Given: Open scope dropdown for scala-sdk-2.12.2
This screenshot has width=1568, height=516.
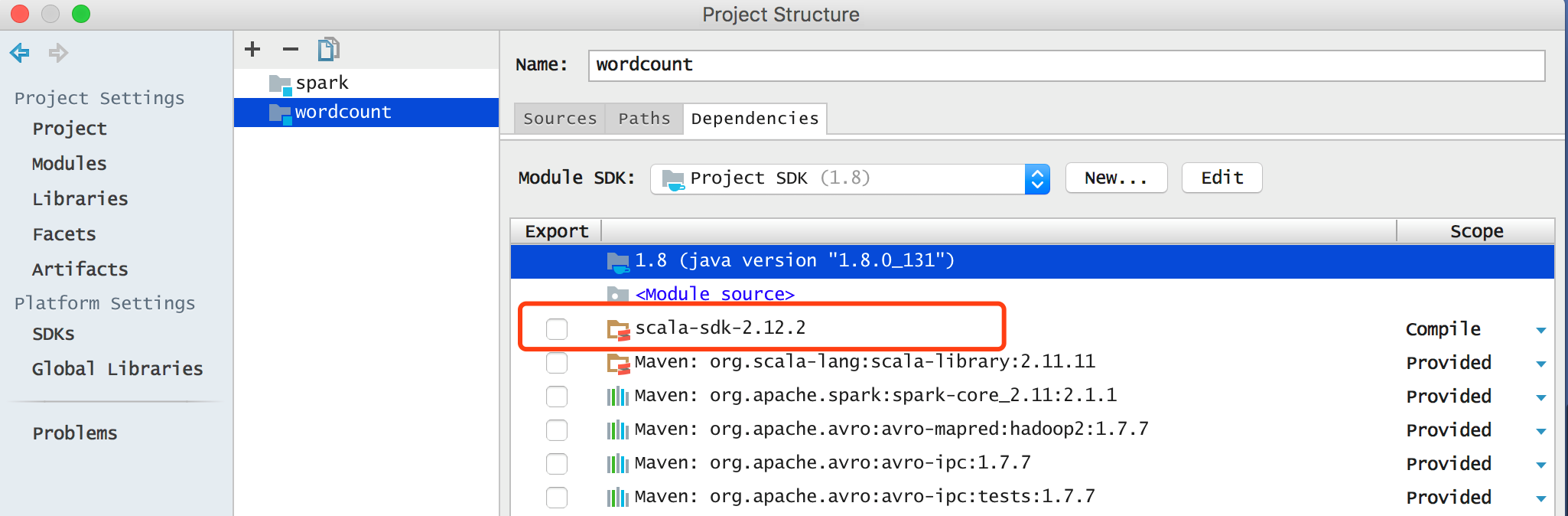Looking at the screenshot, I should pyautogui.click(x=1540, y=330).
